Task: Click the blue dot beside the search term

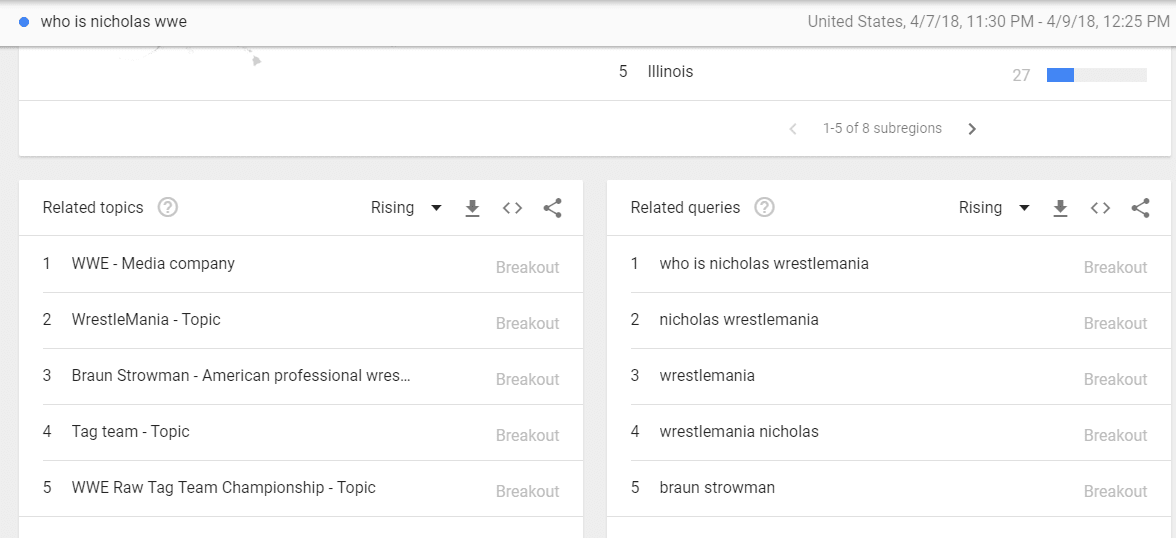Action: [x=23, y=23]
